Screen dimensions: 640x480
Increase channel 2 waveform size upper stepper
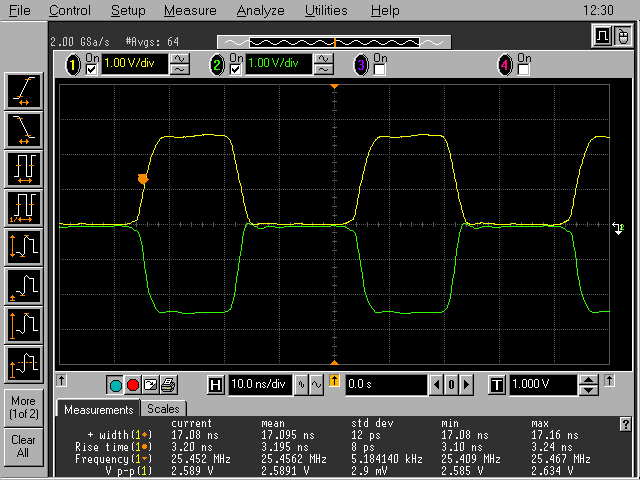pos(323,59)
